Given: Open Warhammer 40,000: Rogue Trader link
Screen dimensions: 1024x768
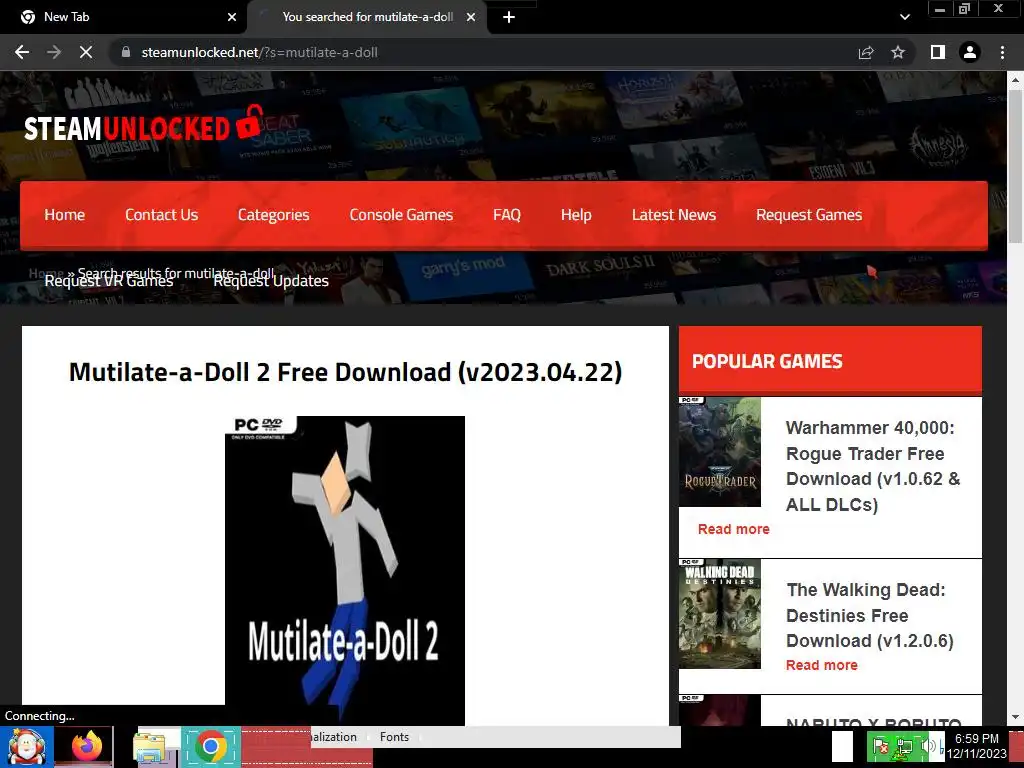Looking at the screenshot, I should click(x=872, y=466).
